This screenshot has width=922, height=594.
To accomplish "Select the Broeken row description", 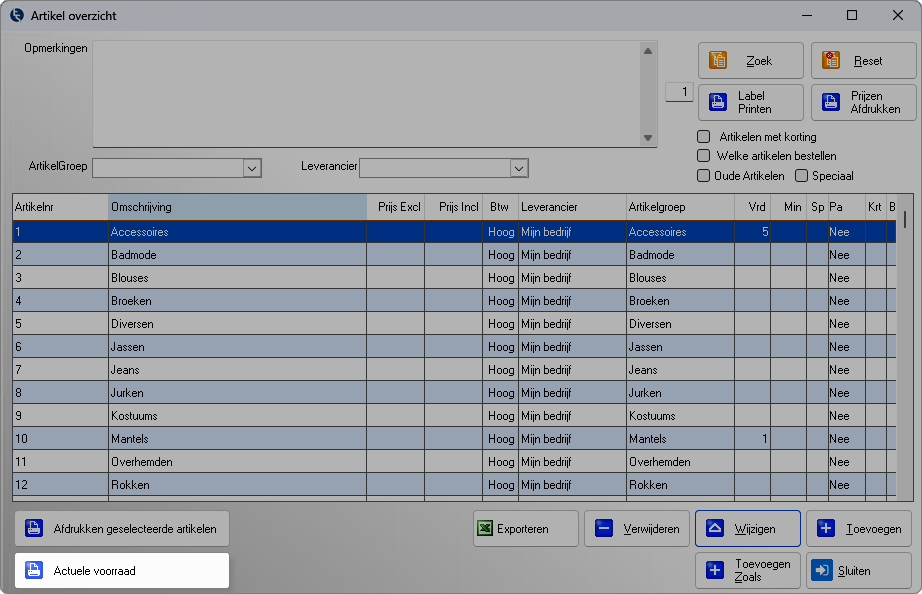I will pyautogui.click(x=131, y=301).
